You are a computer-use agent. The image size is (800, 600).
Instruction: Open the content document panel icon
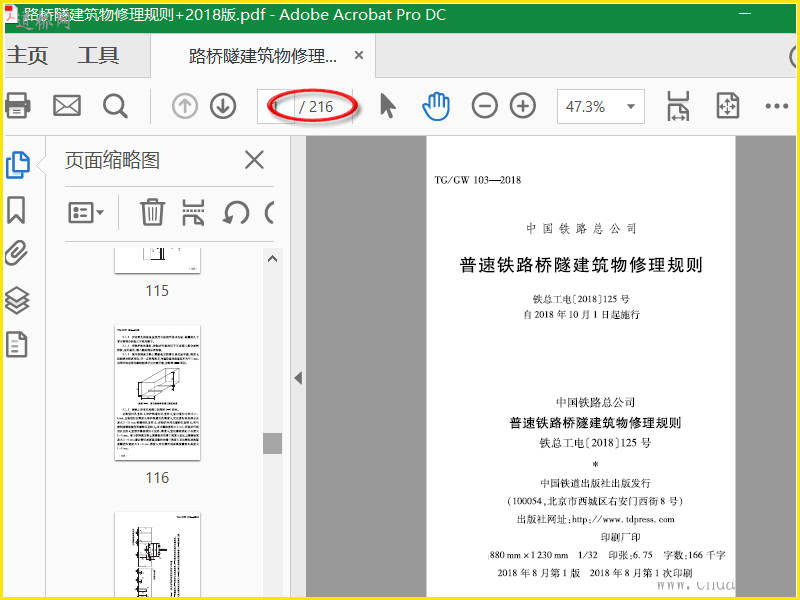16,344
